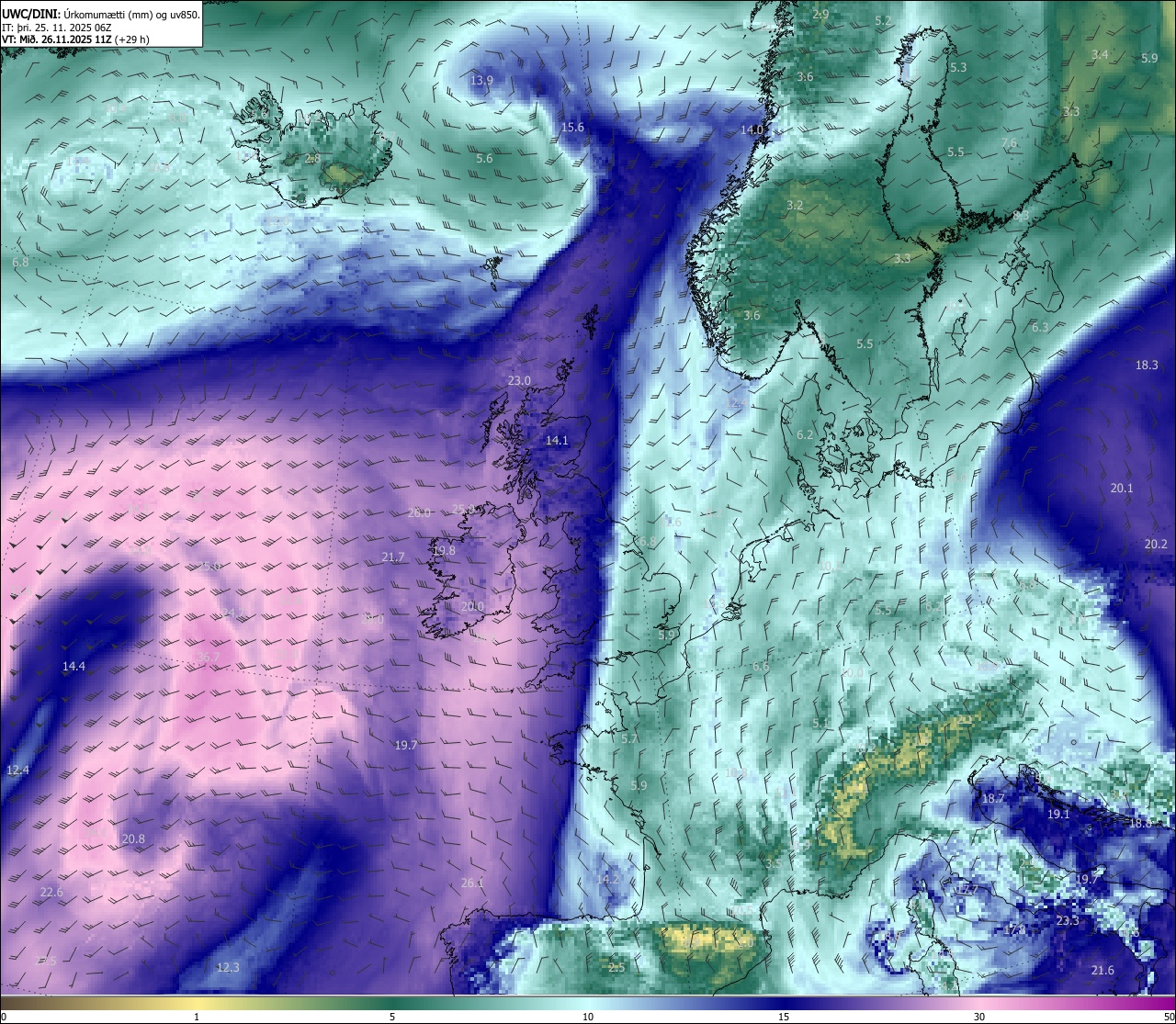Select the 18.7 value over northern Italy
Screen dimensions: 1176x1024
(993, 799)
